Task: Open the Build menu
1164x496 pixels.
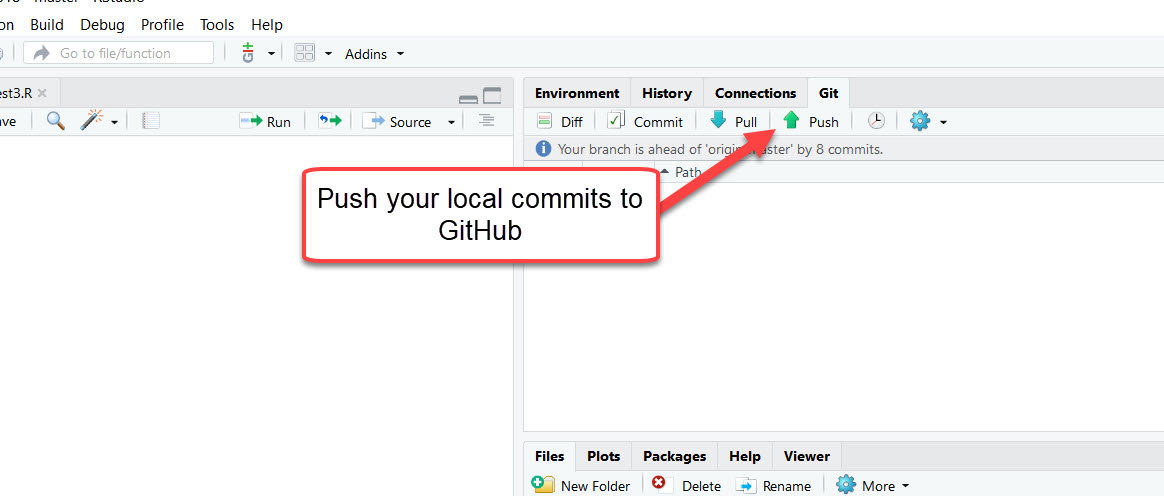Action: click(47, 25)
